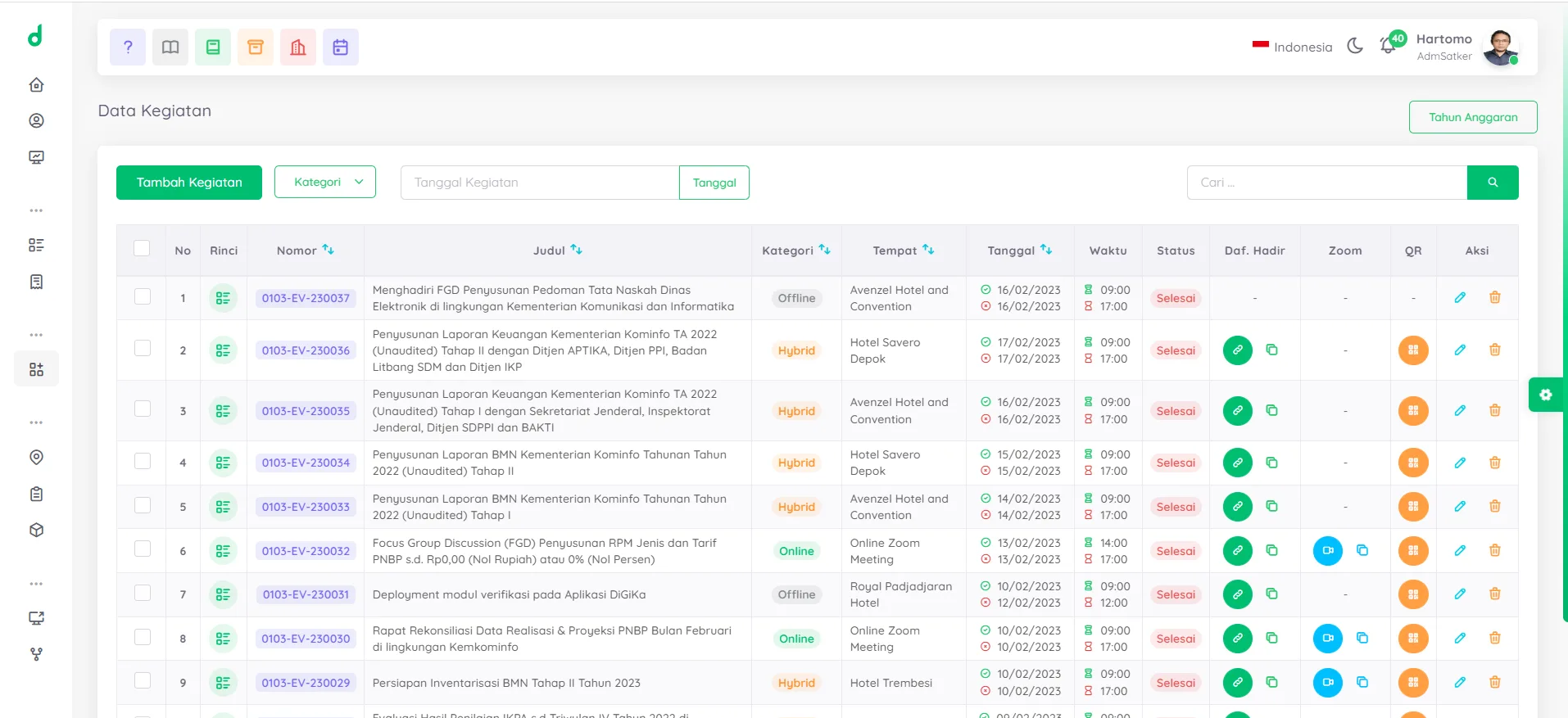Open the list-view icon in sidebar
The height and width of the screenshot is (718, 1568).
point(36,245)
